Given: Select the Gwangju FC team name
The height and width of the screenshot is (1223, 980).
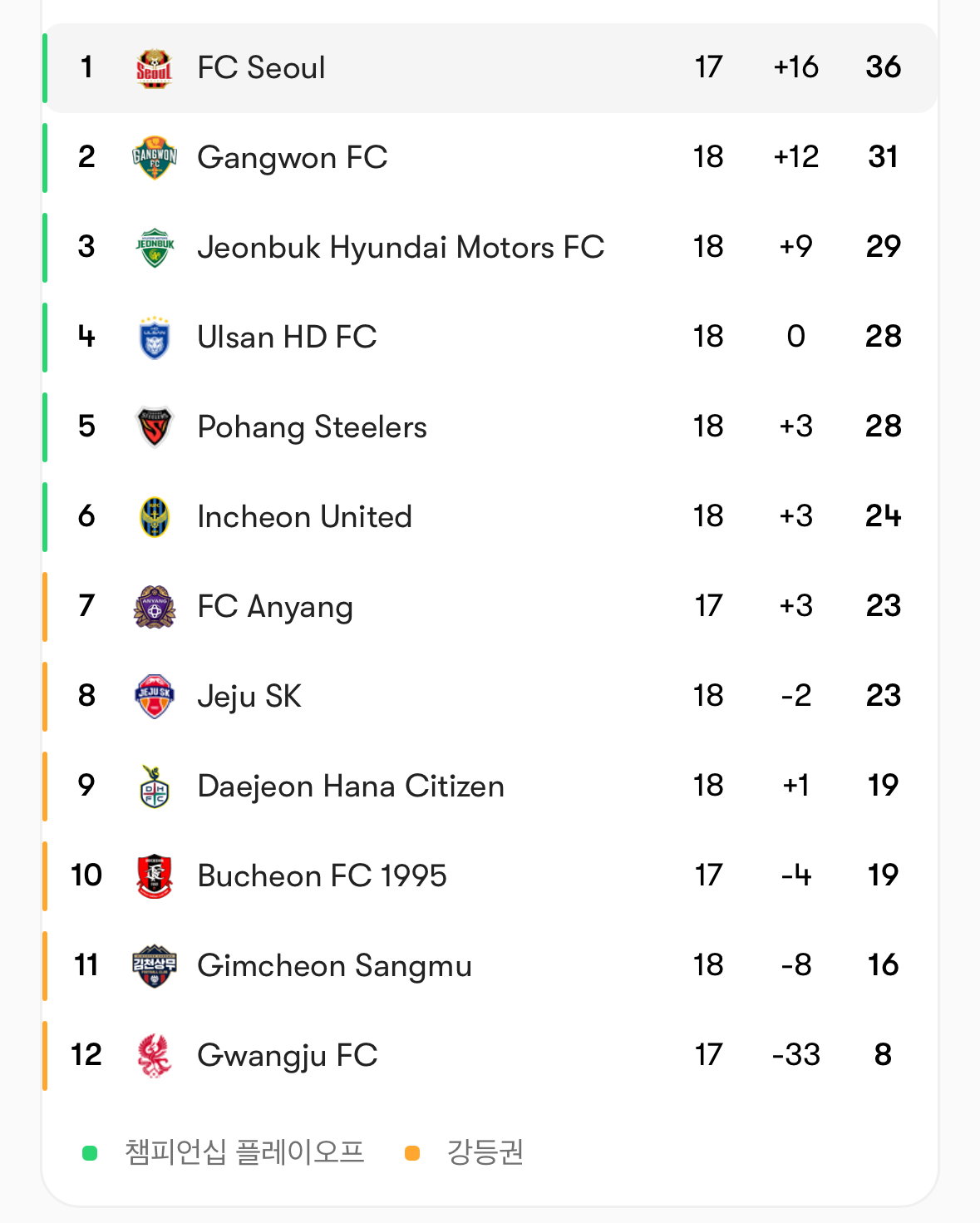Looking at the screenshot, I should (x=288, y=1056).
